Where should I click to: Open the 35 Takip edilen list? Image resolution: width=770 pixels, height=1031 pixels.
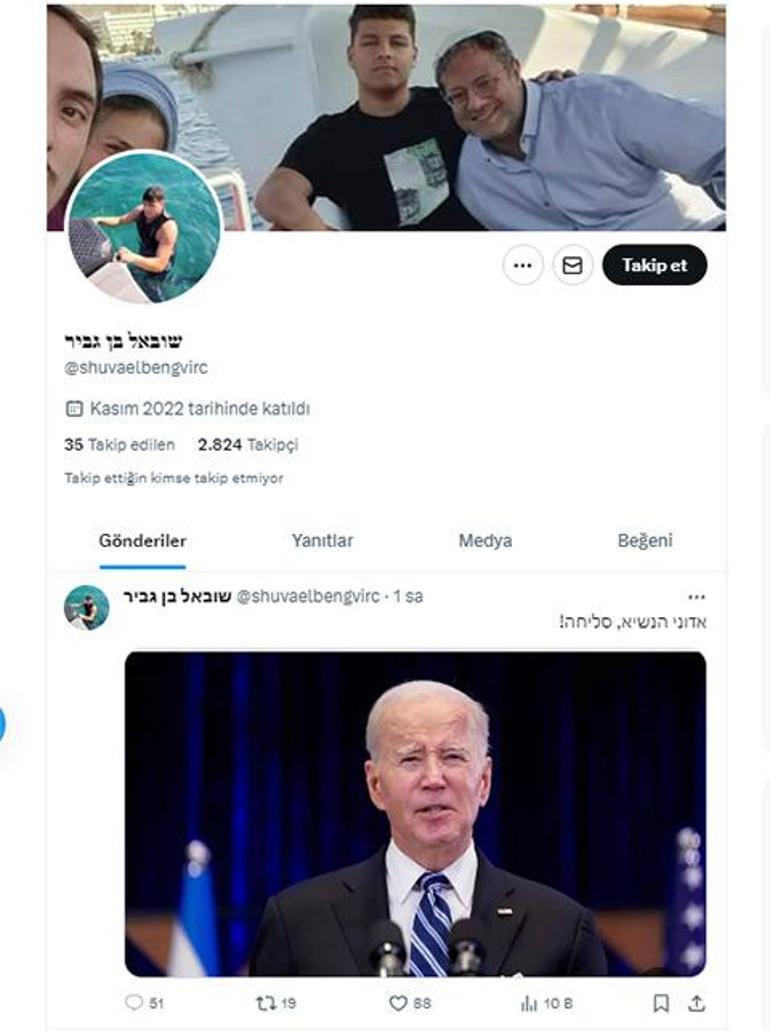pos(120,444)
